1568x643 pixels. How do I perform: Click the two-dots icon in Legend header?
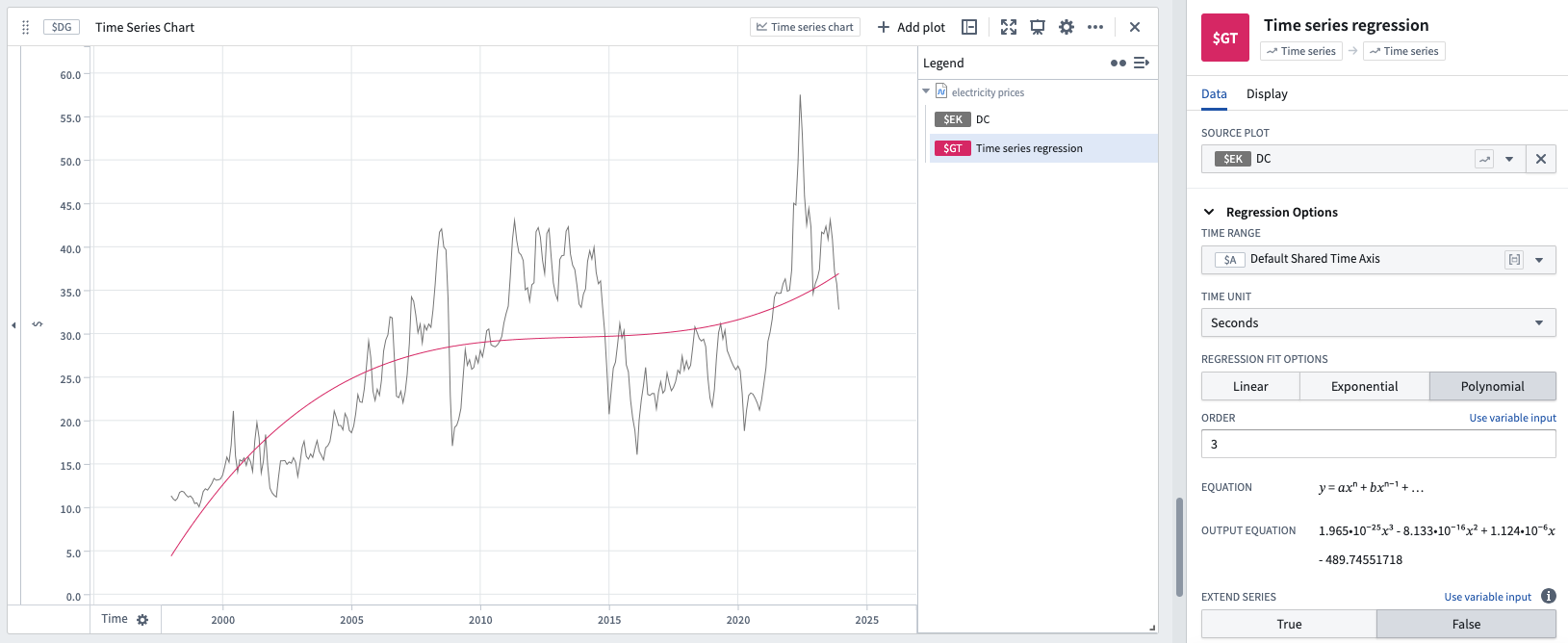point(1118,63)
